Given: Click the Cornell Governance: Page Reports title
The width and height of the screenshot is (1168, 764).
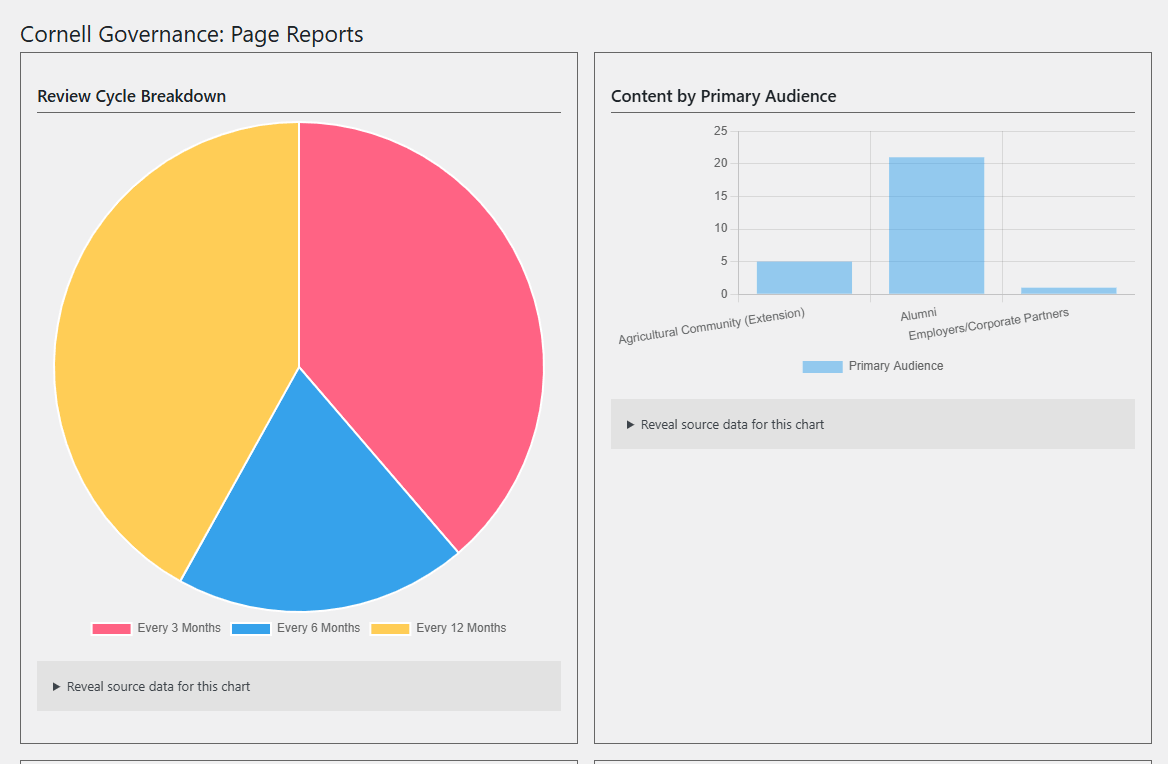Looking at the screenshot, I should pos(191,34).
